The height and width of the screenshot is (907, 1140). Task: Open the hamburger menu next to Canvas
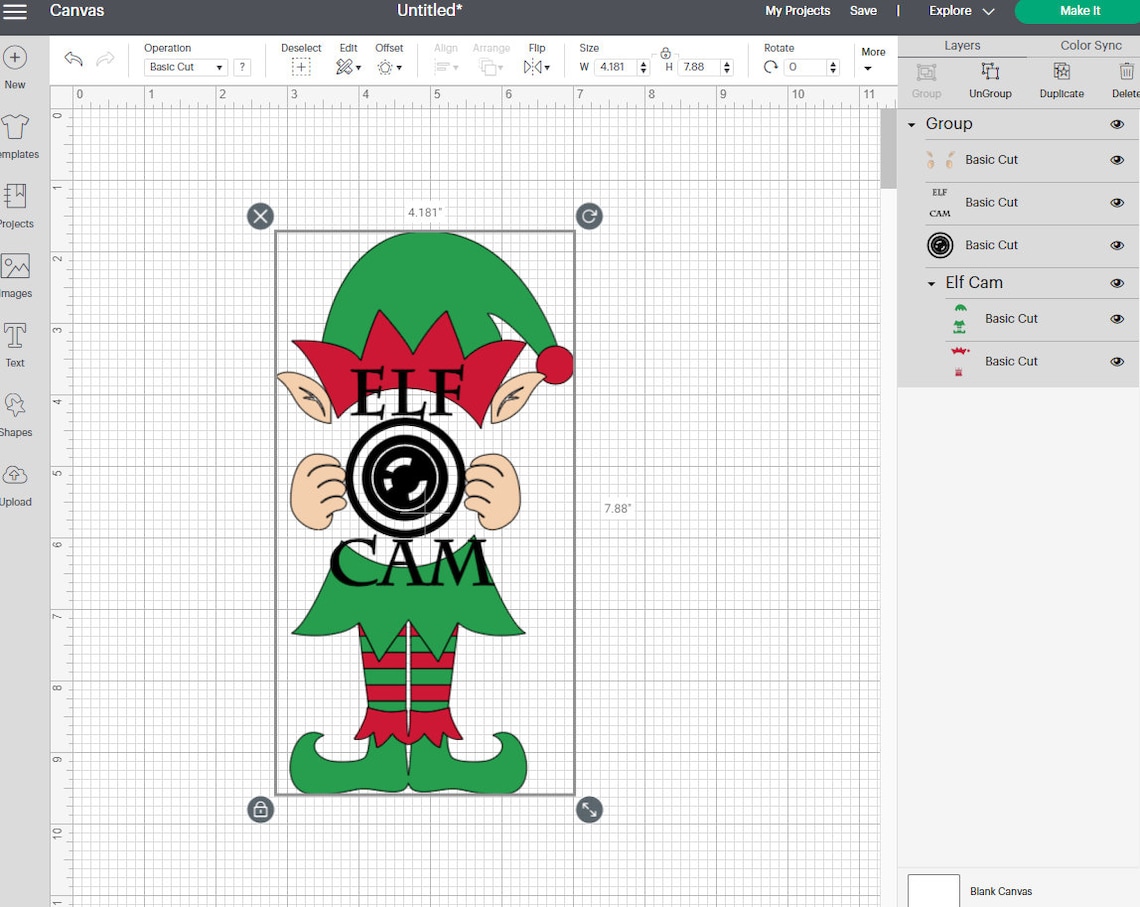pos(15,12)
